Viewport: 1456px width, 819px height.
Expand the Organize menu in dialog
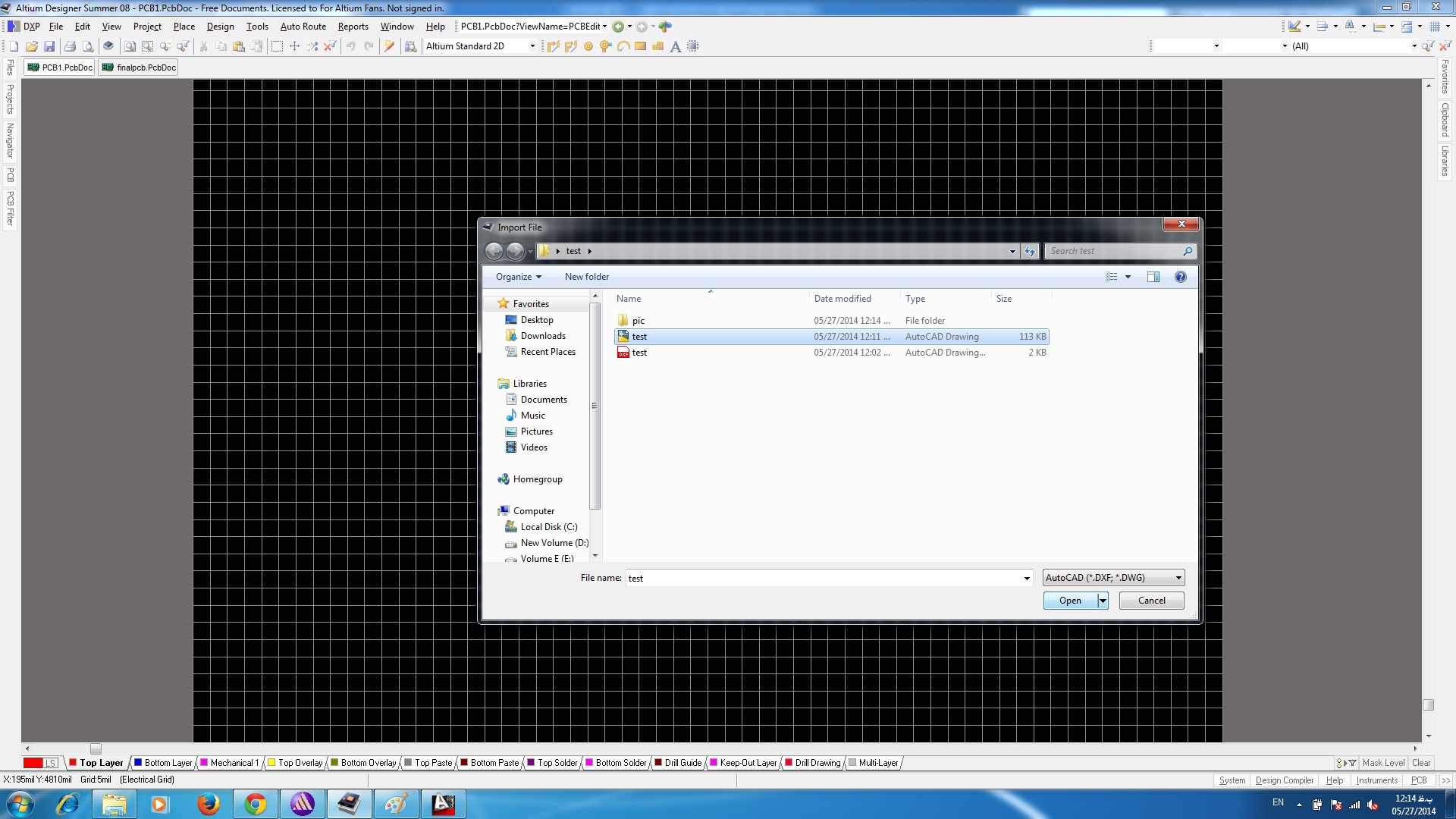pos(519,277)
